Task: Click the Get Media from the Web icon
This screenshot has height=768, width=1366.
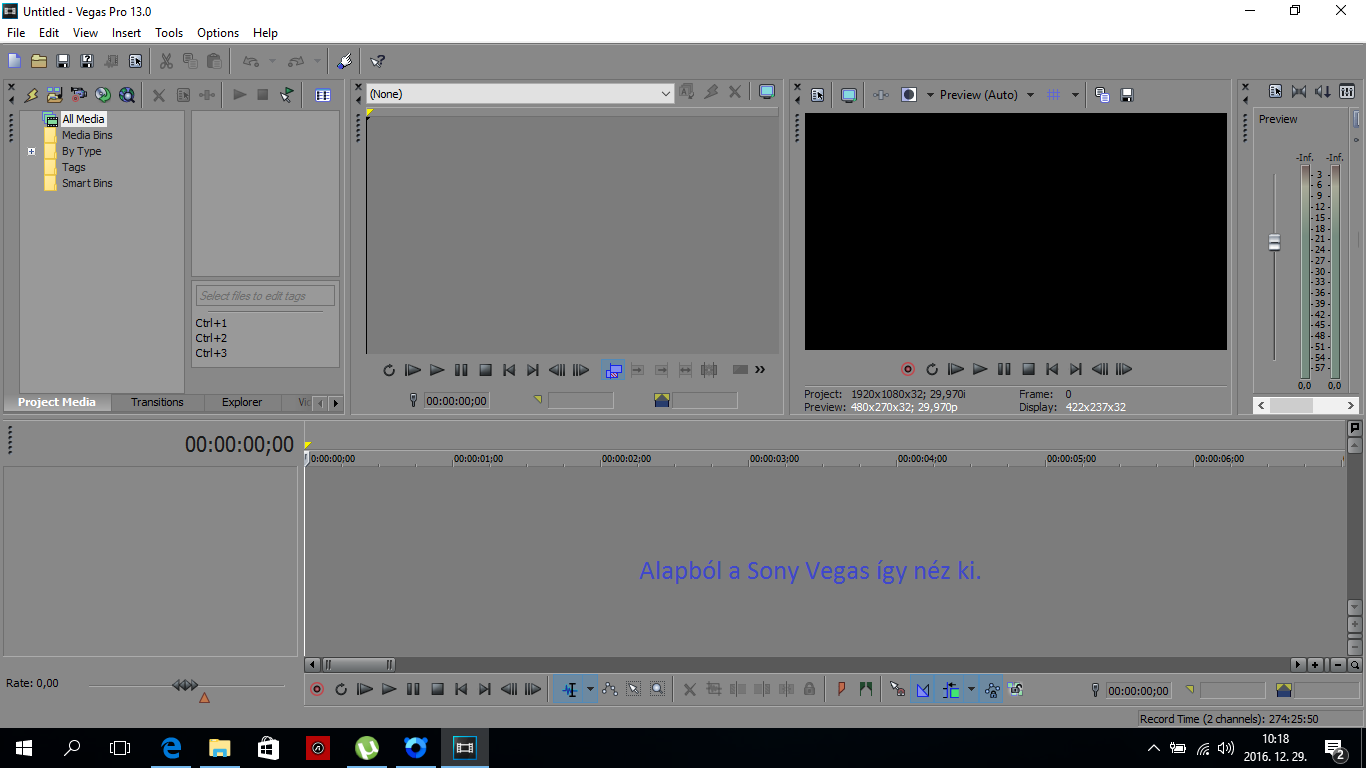Action: coord(127,95)
